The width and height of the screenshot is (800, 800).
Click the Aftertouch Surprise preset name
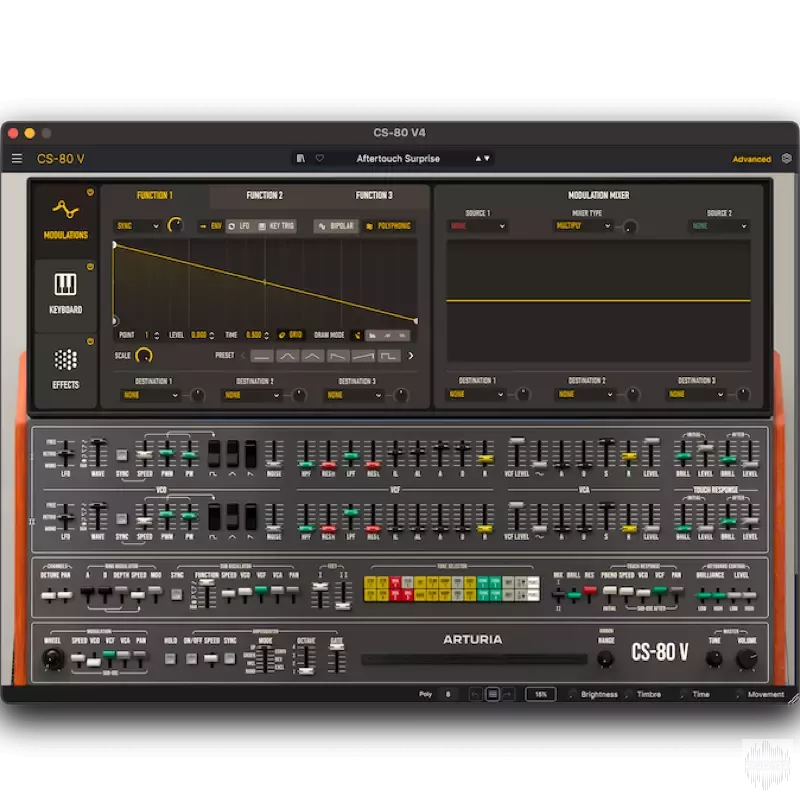[x=398, y=159]
